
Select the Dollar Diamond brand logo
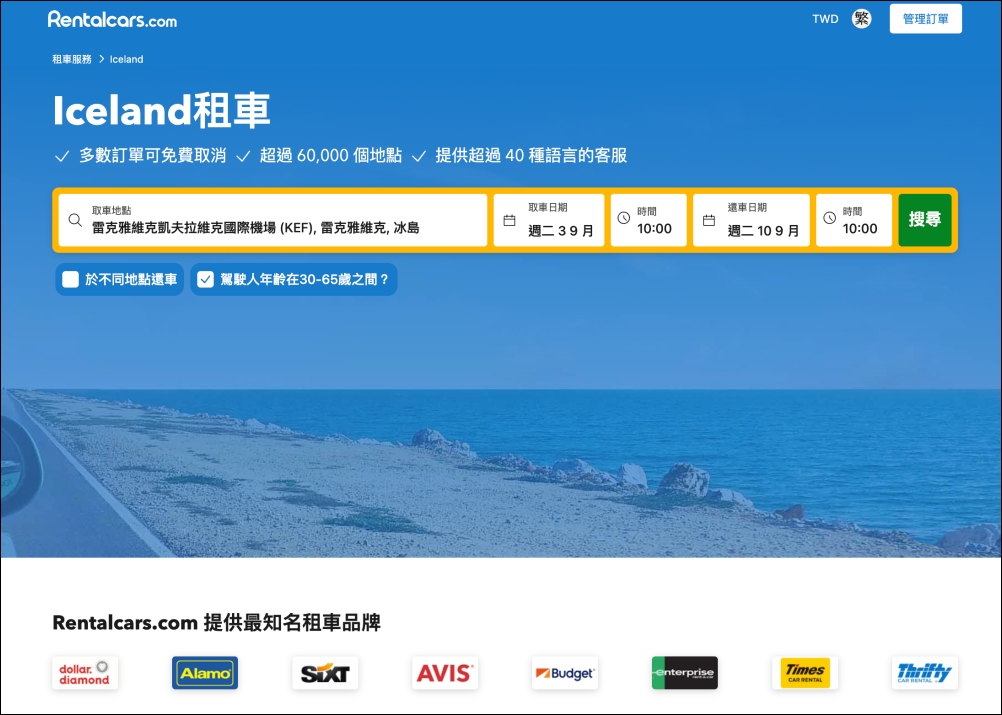[x=85, y=673]
